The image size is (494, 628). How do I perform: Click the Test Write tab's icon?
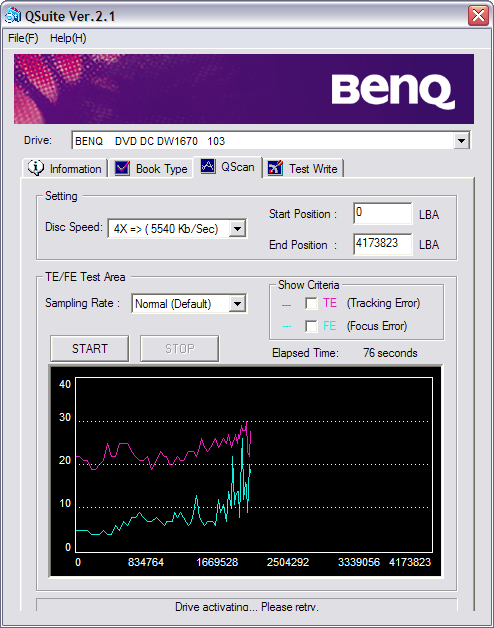[275, 168]
